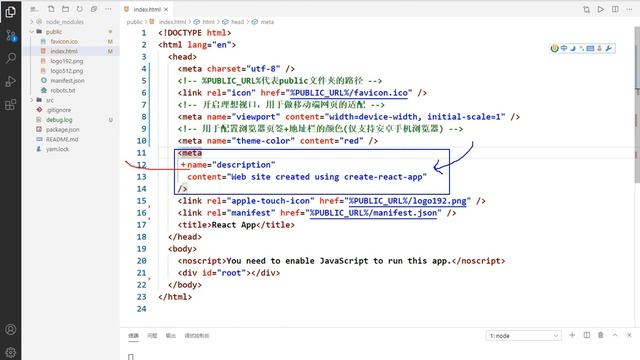
Task: Open logo192.png in Explorer
Action: (x=67, y=61)
